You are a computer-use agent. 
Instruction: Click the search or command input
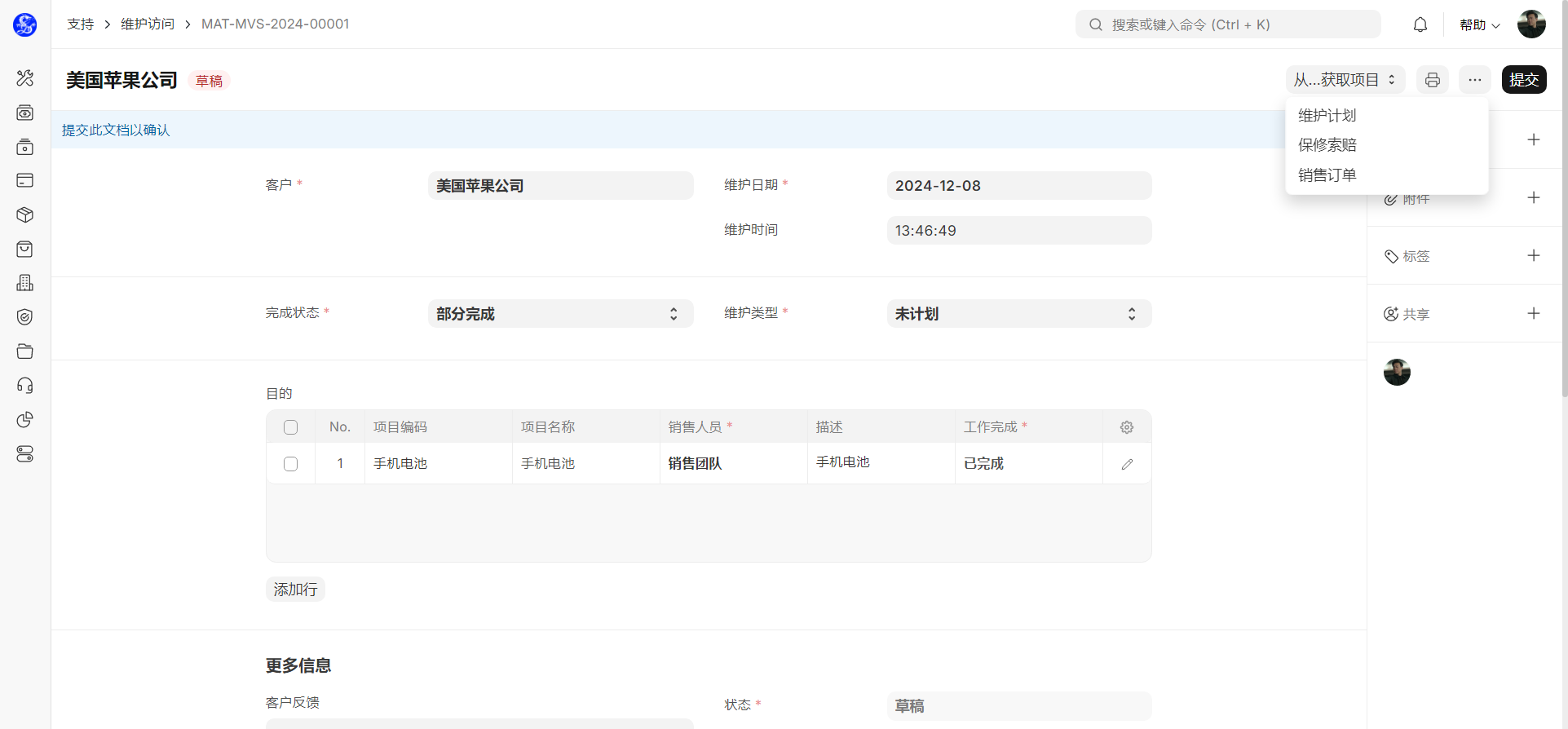[1228, 24]
